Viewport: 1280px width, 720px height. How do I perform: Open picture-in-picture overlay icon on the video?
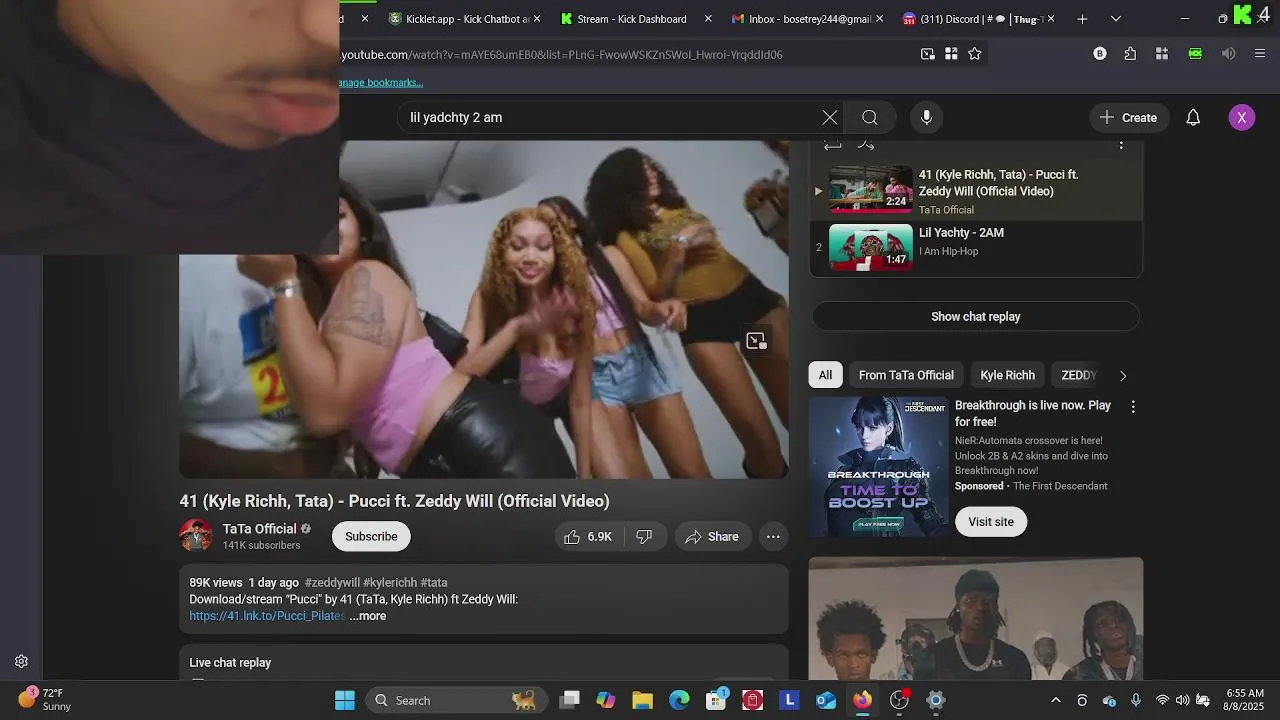(757, 341)
